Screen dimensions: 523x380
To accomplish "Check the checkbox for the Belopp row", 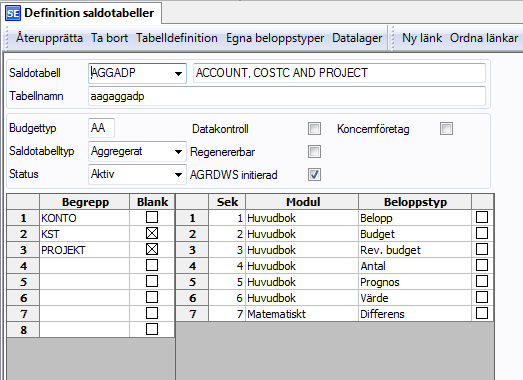I will (x=482, y=218).
